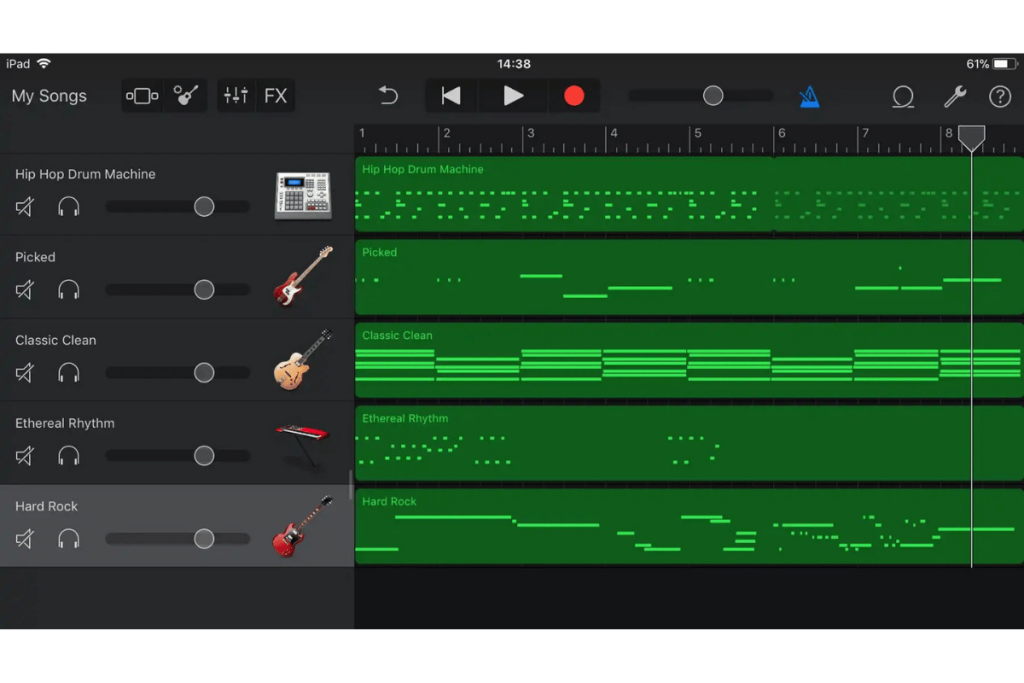
Task: Solo the Hard Rock track
Action: pos(69,539)
